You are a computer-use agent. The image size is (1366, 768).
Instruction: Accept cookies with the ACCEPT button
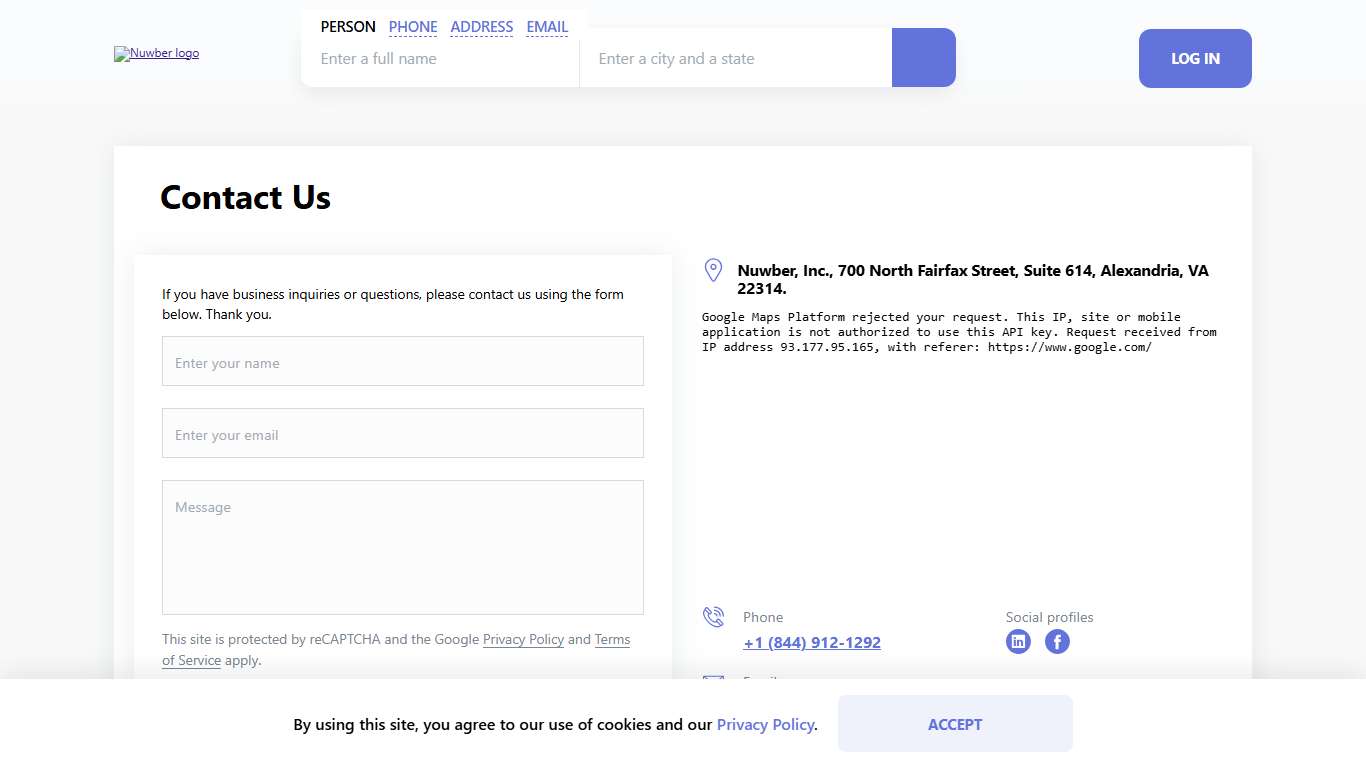(955, 724)
